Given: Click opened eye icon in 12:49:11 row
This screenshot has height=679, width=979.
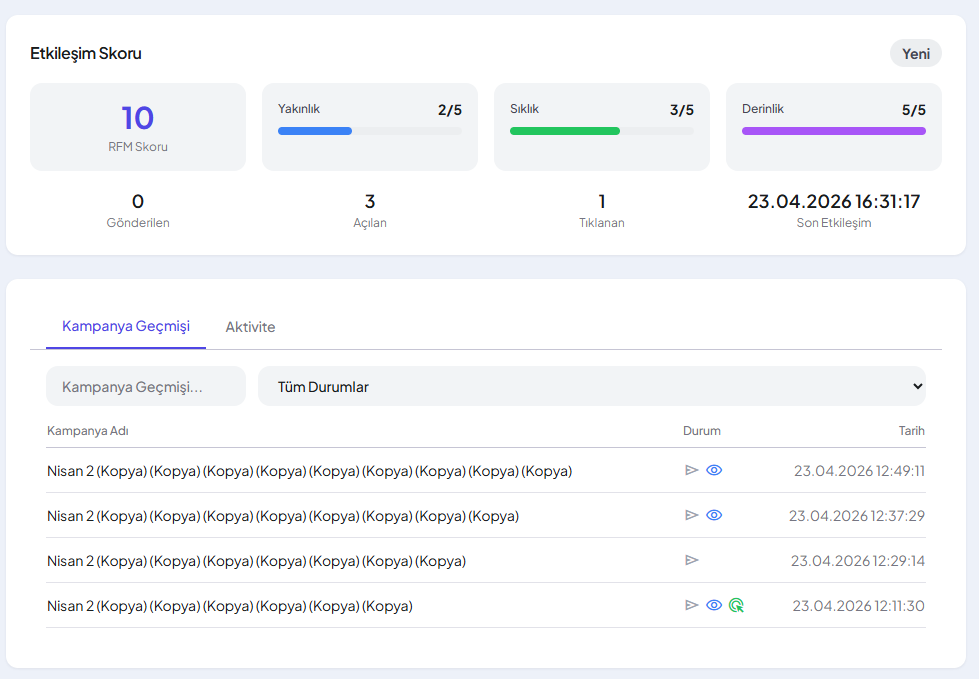Looking at the screenshot, I should 714,470.
